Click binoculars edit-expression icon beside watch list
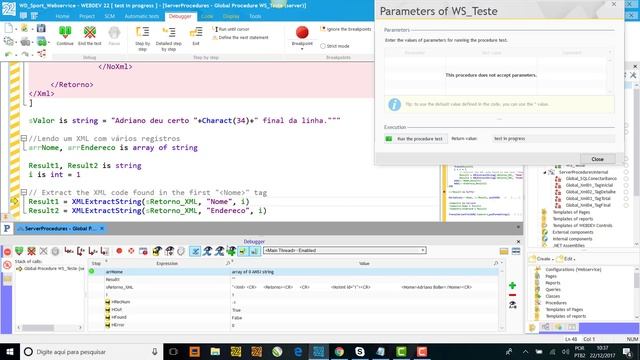This screenshot has height=360, width=640. (513, 304)
